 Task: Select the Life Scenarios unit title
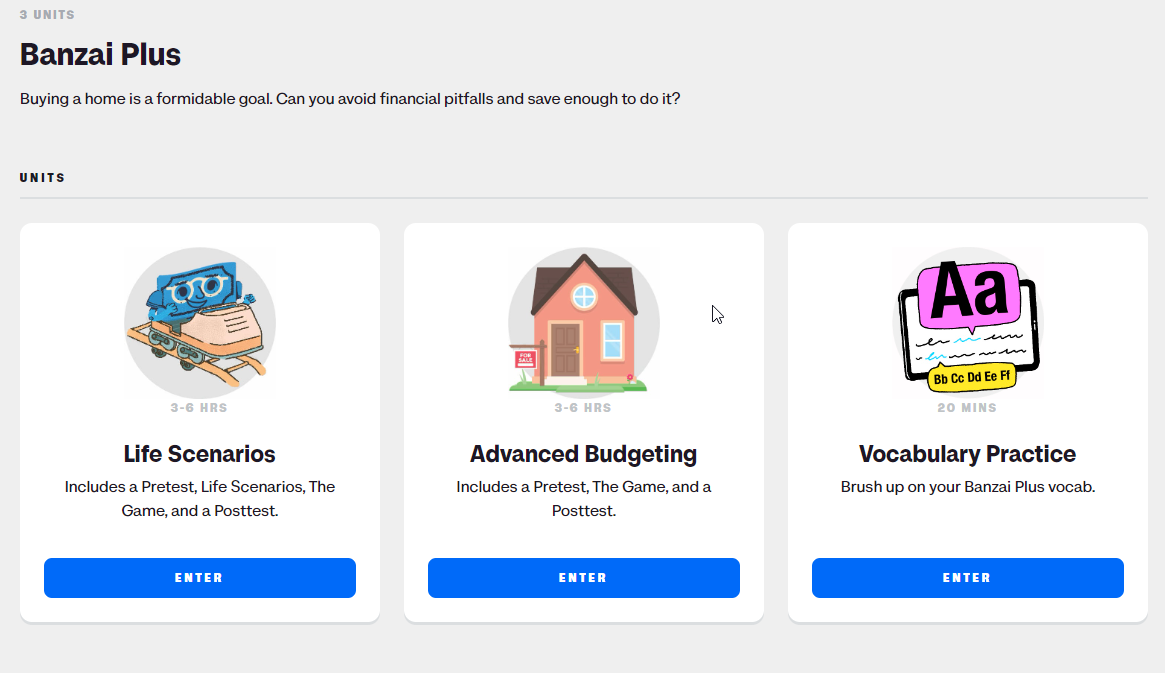pos(199,454)
